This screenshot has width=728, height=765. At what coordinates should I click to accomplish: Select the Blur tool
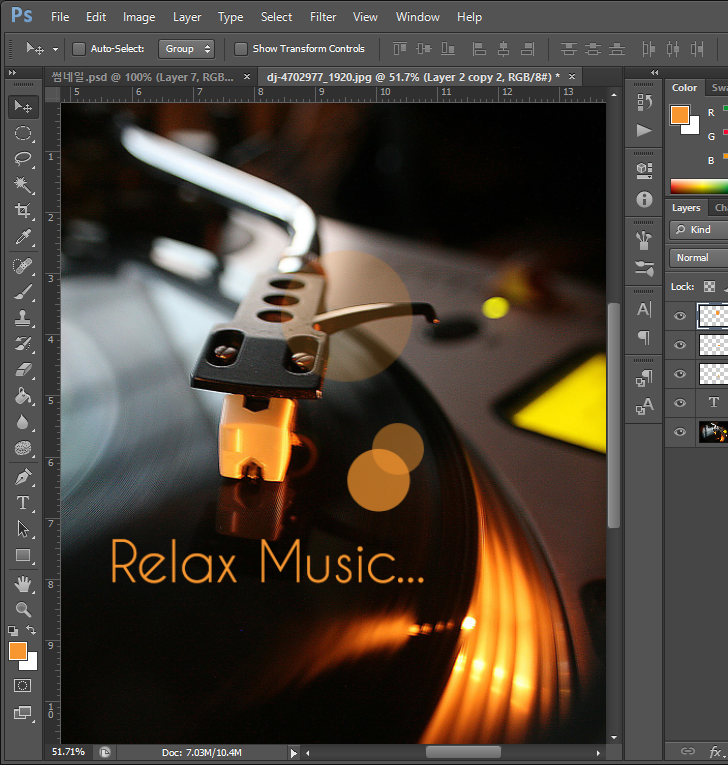point(22,422)
